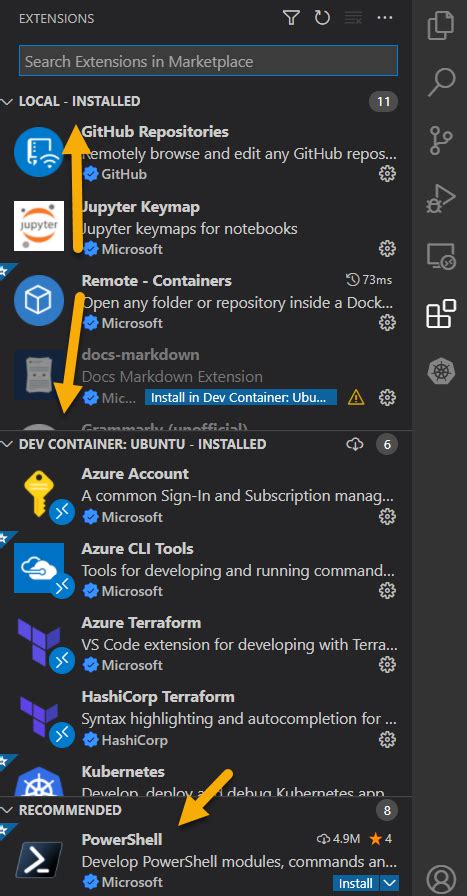Open manage gear for Jupyter Keymap
Screen dimensions: 467x896
pyautogui.click(x=387, y=249)
